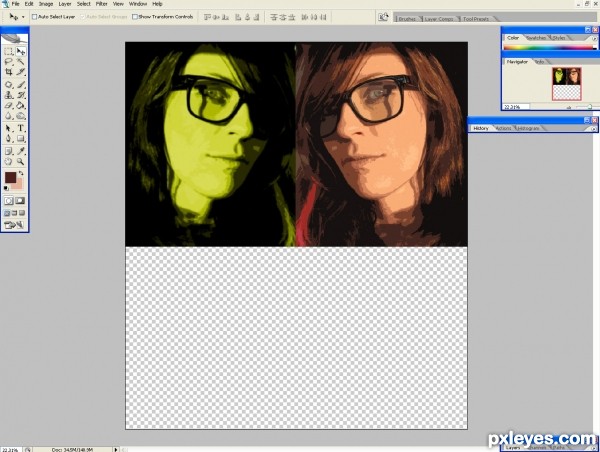
Task: Open the File menu
Action: coord(16,4)
